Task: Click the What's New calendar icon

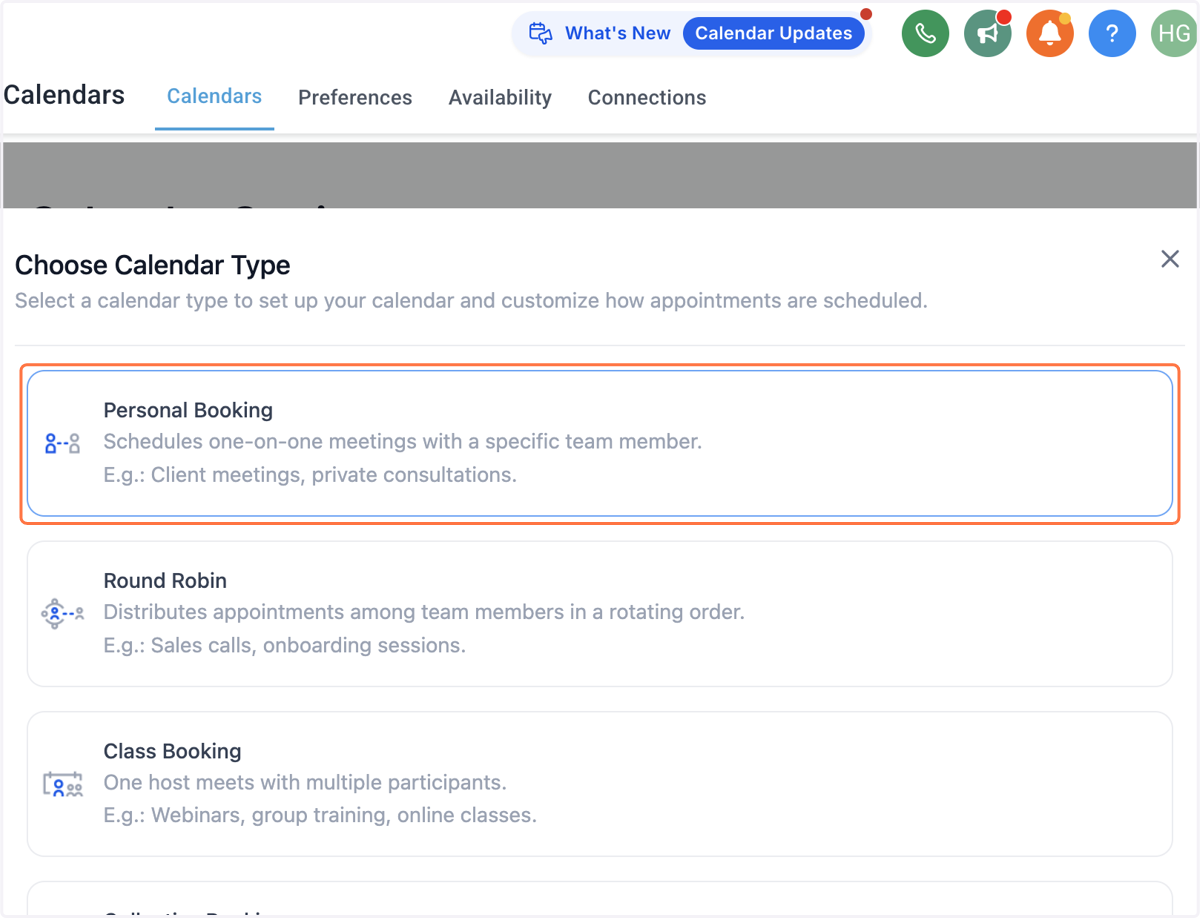Action: coord(541,33)
